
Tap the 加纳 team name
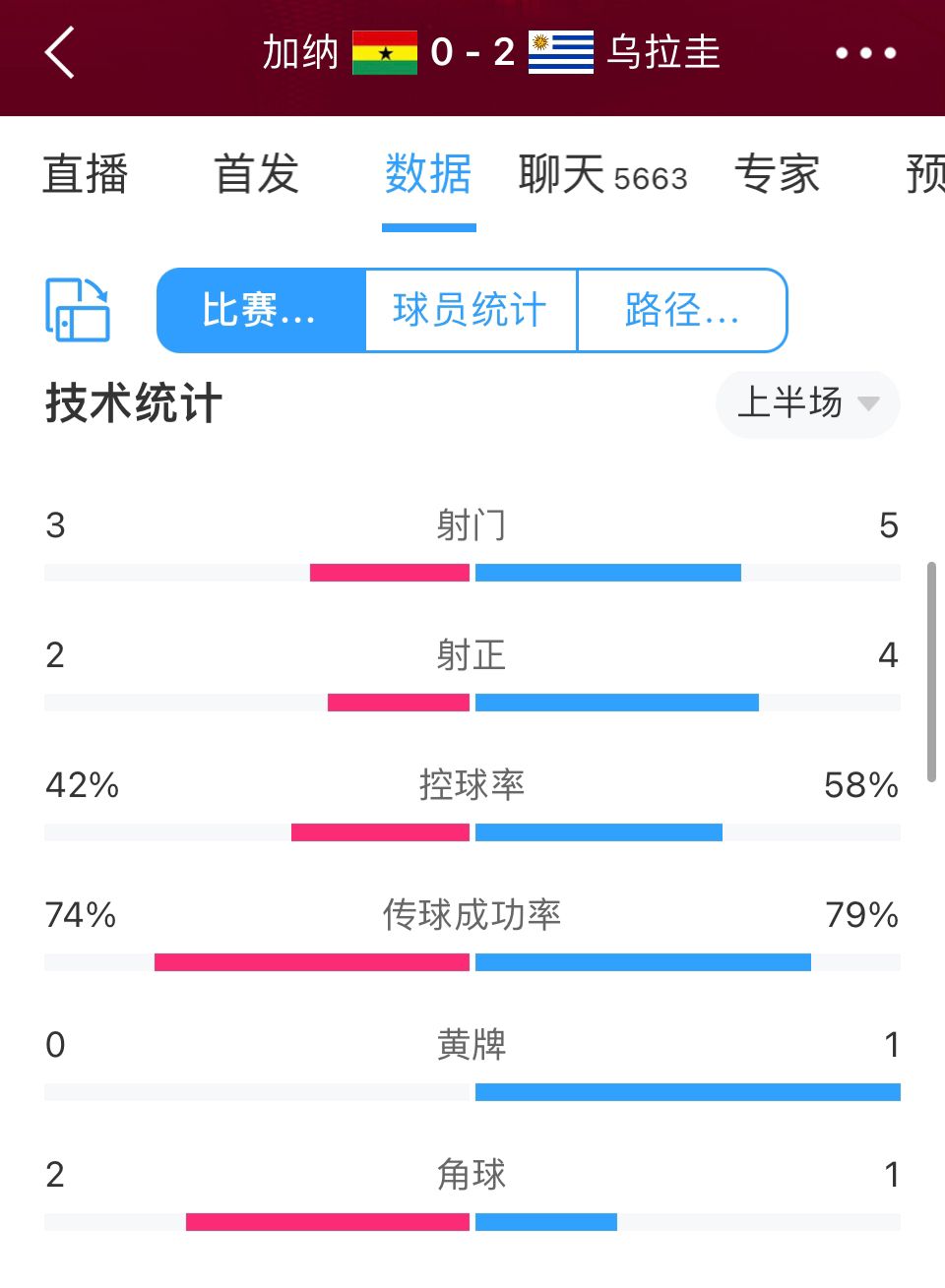(x=301, y=52)
